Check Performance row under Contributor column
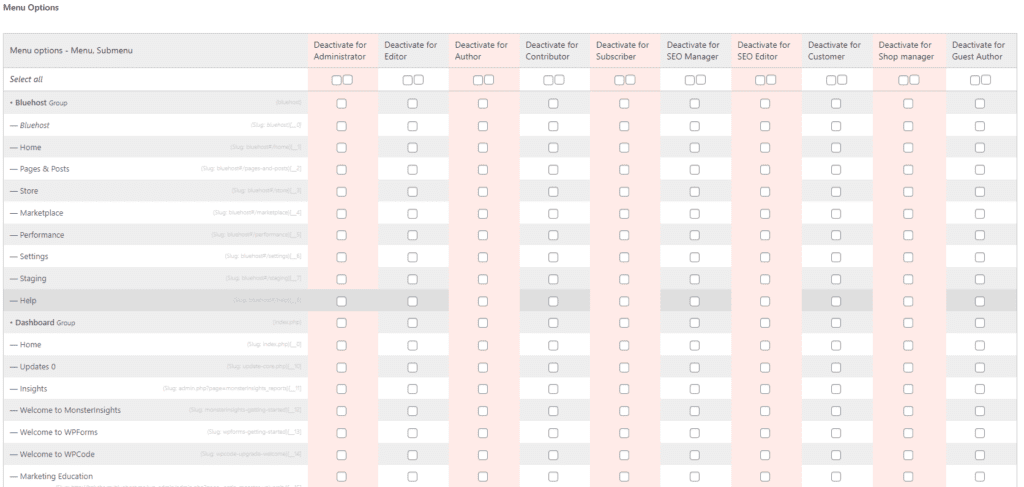The width and height of the screenshot is (1024, 487). click(x=553, y=235)
